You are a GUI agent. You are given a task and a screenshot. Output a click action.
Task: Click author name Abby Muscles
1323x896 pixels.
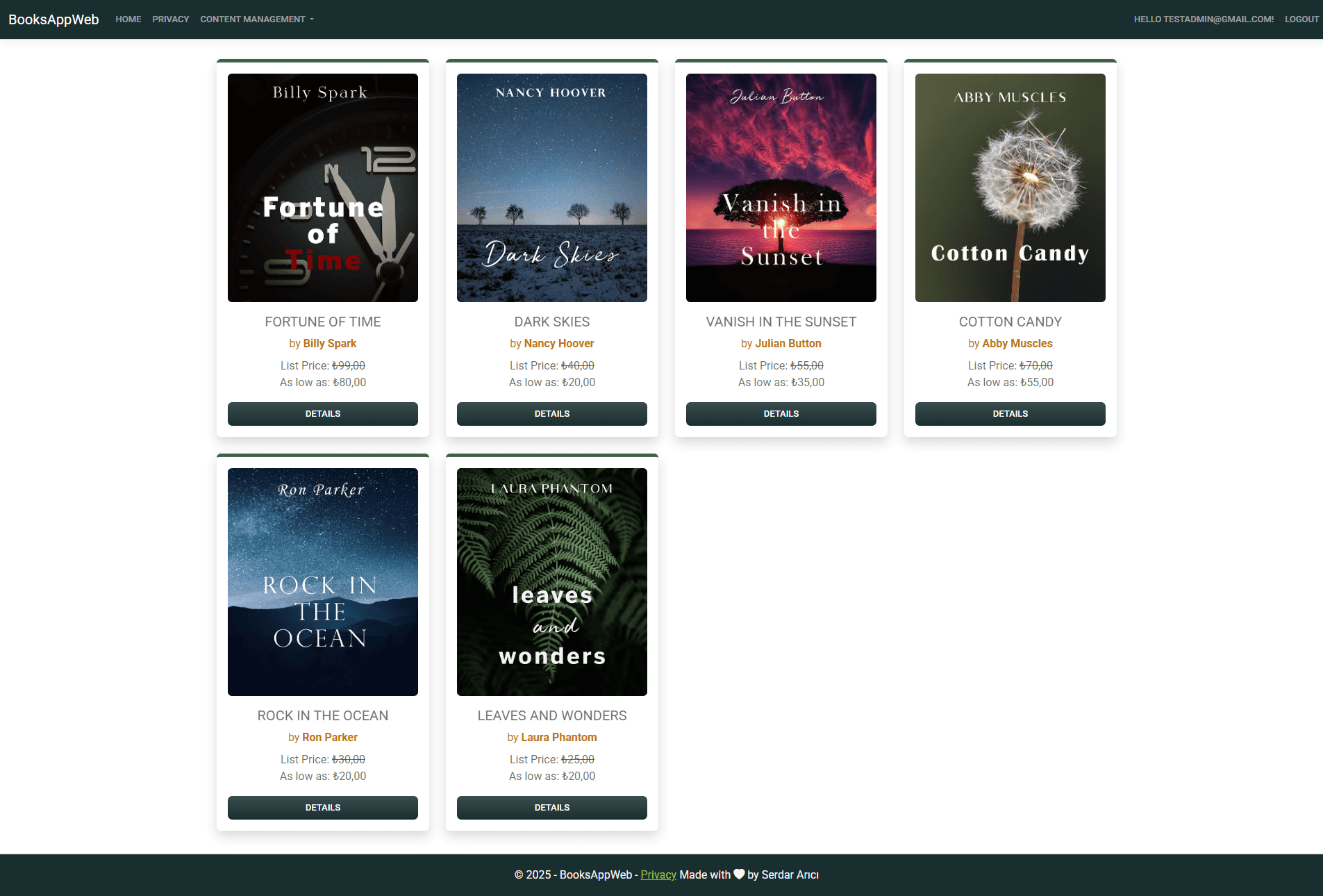pos(1017,343)
